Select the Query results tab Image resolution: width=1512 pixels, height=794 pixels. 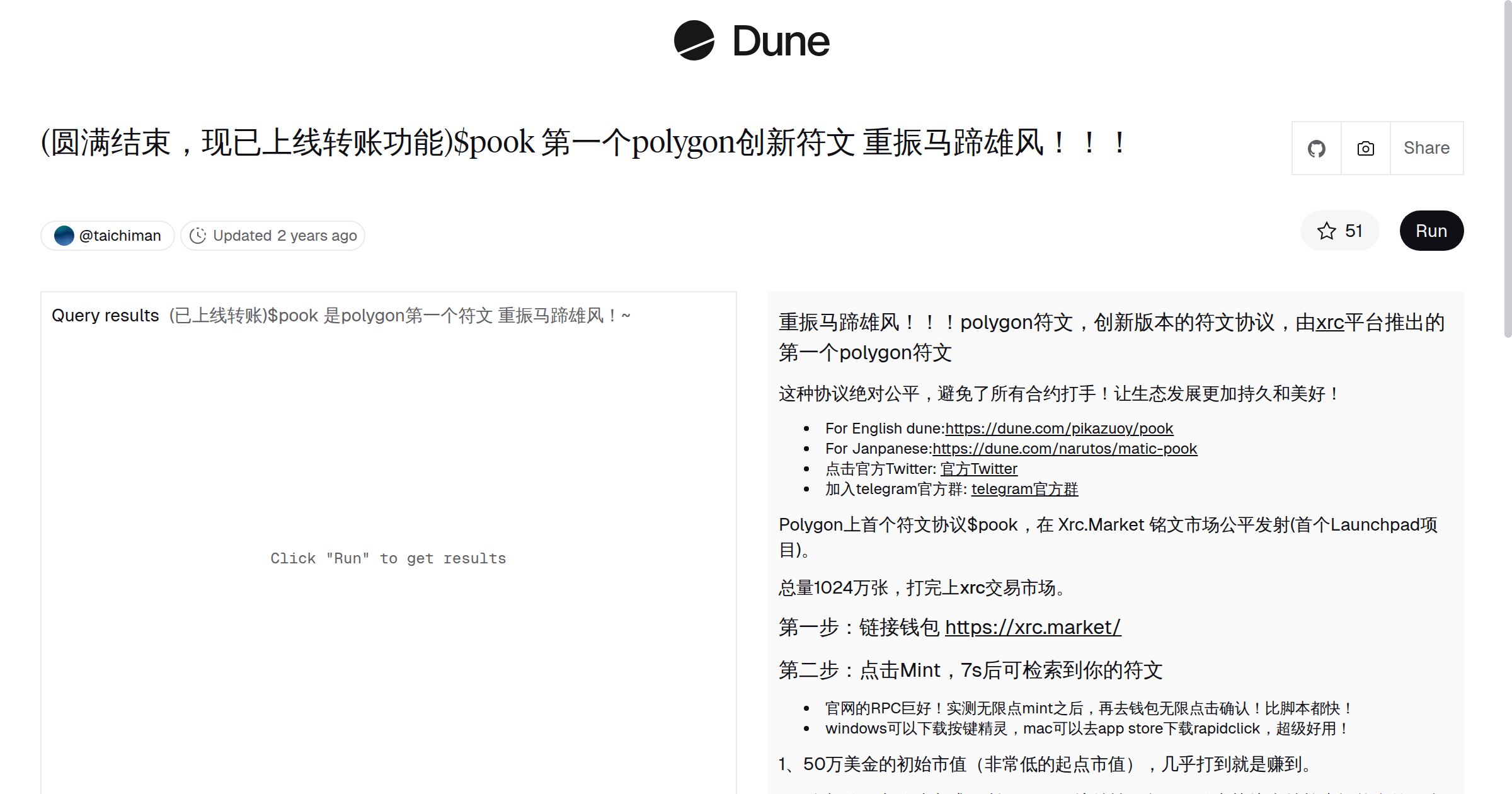coord(104,315)
